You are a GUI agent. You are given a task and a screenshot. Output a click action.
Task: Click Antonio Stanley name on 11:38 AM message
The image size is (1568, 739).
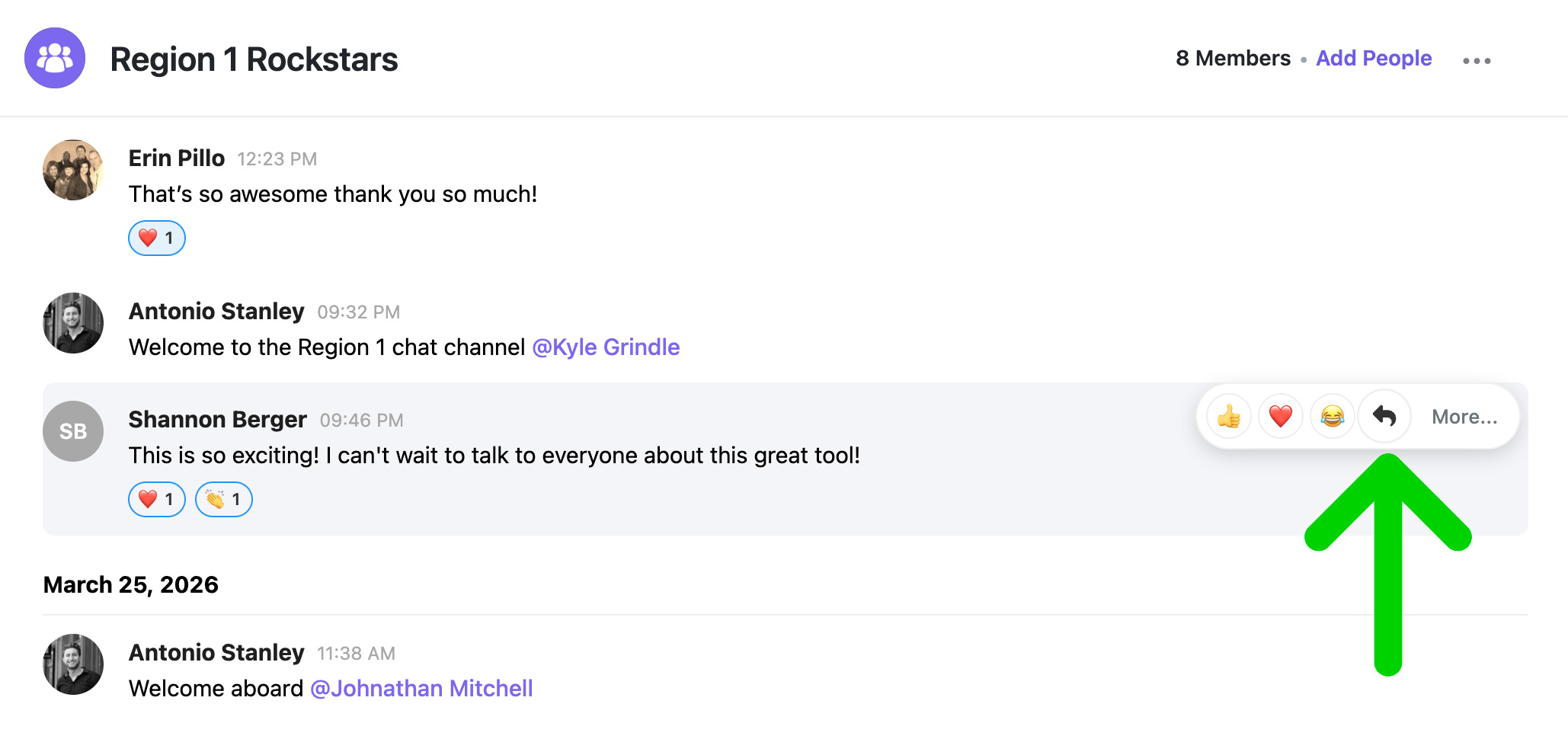pos(216,652)
